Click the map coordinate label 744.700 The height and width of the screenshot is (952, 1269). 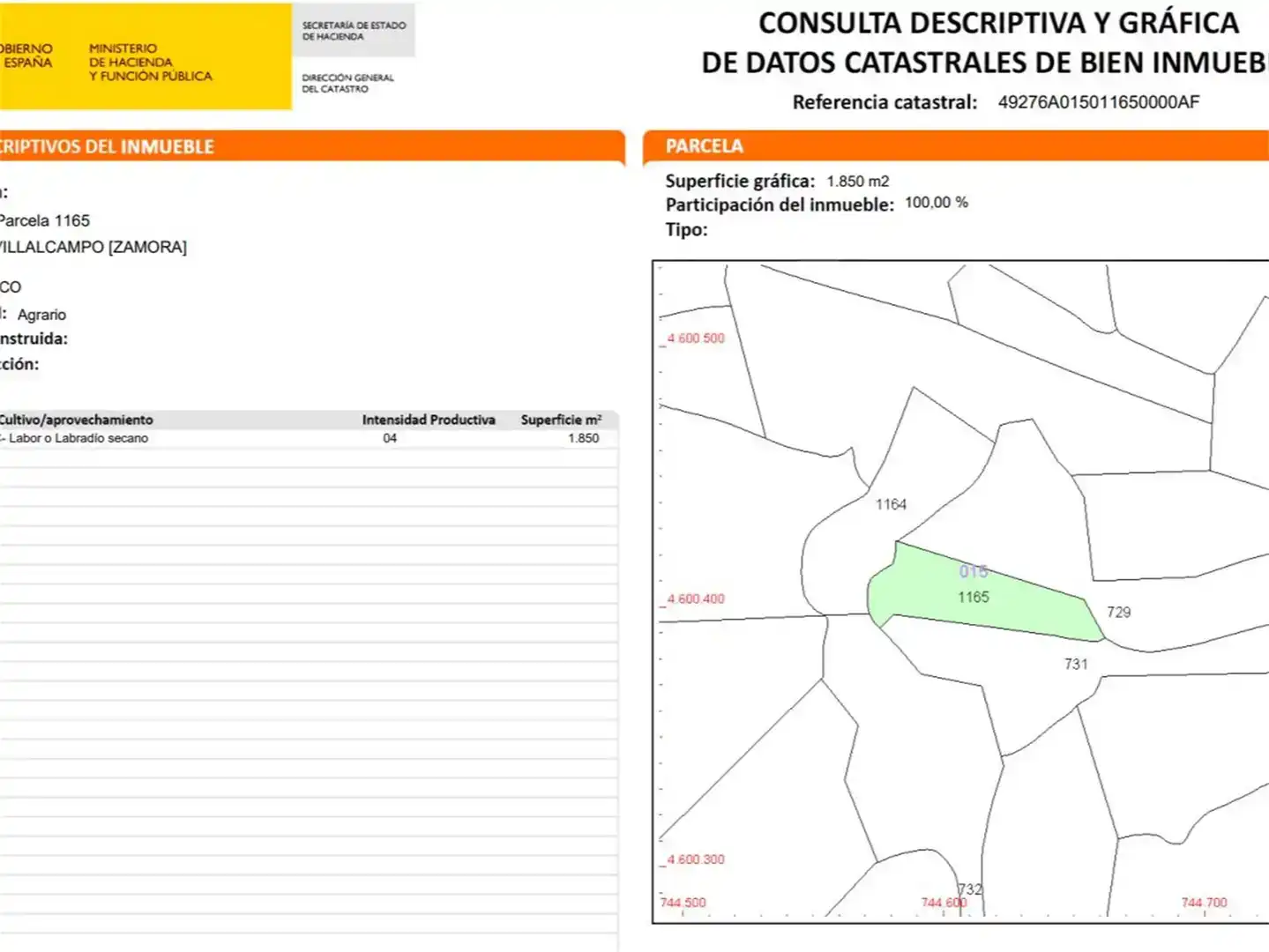pos(1204,903)
